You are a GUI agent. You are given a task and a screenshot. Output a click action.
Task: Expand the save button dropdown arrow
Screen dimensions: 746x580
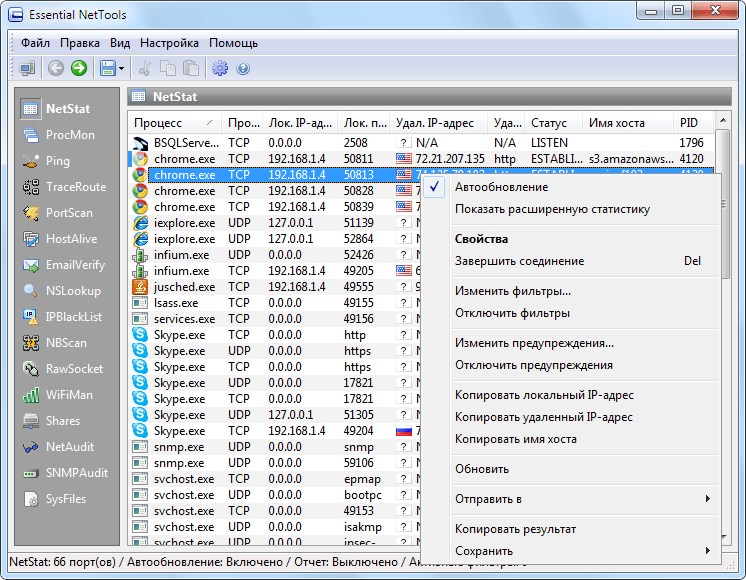coord(121,69)
